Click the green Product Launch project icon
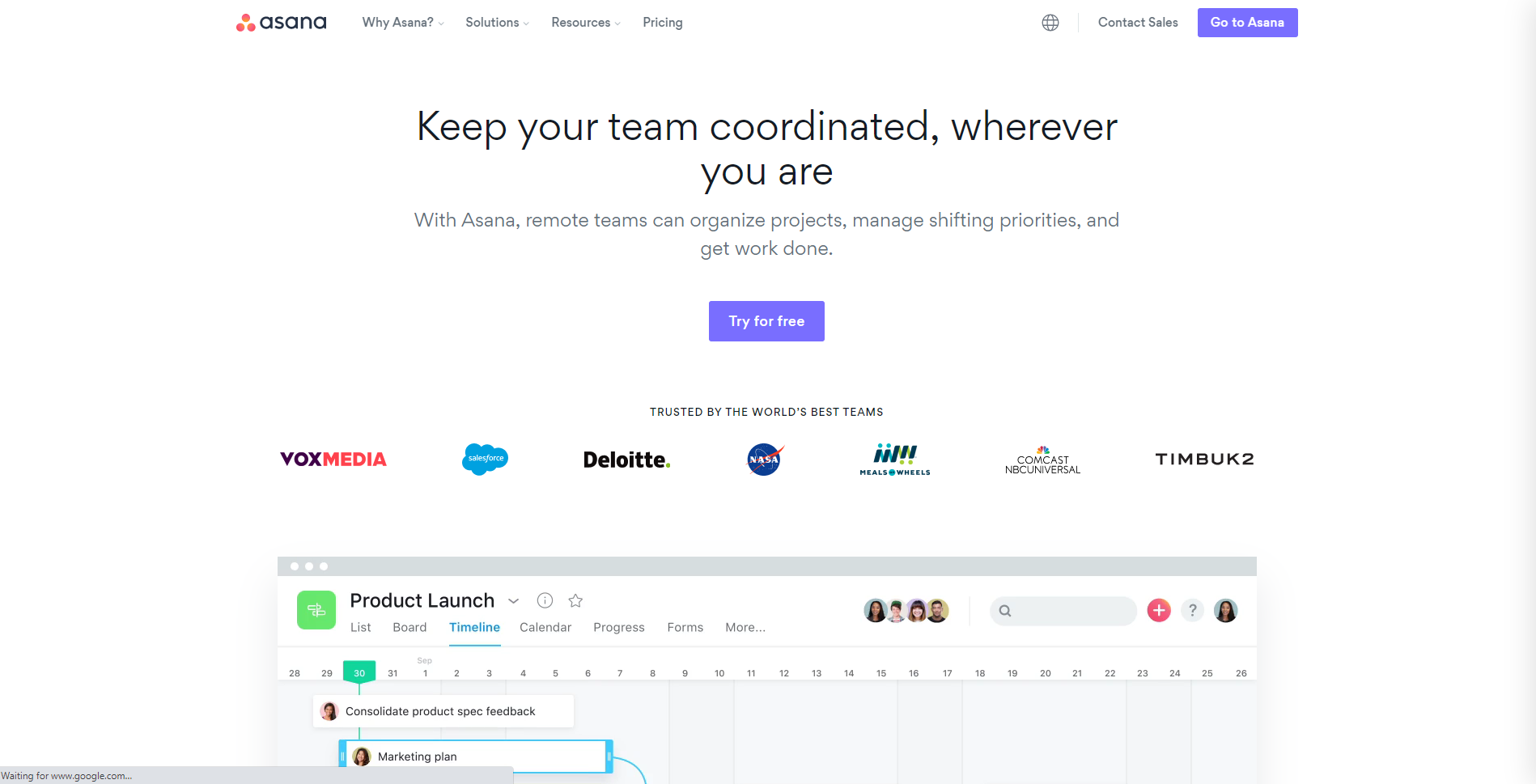The width and height of the screenshot is (1536, 784). tap(316, 610)
